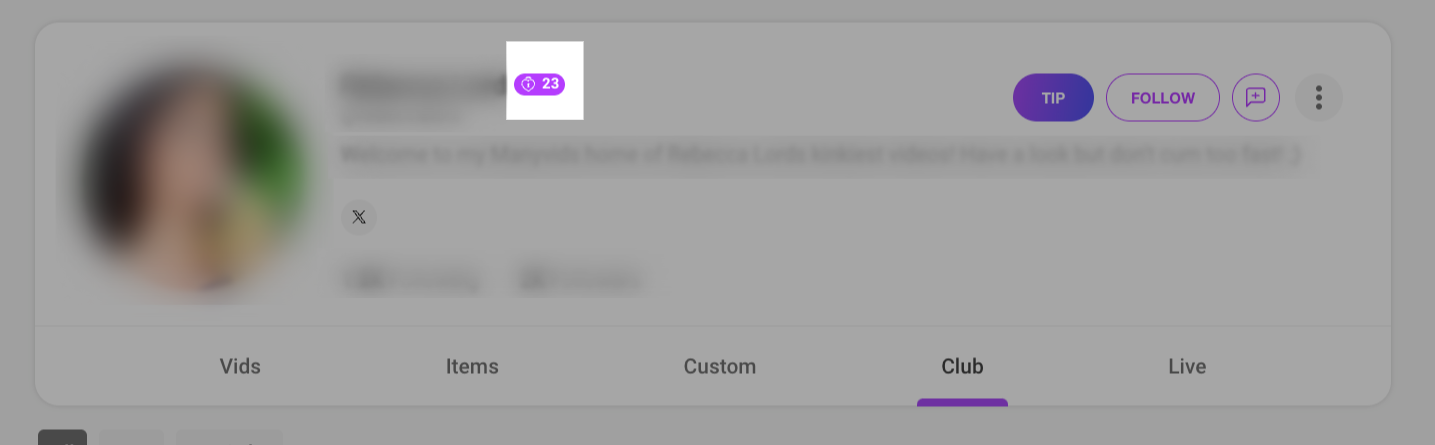Open the Items tab

pos(472,367)
